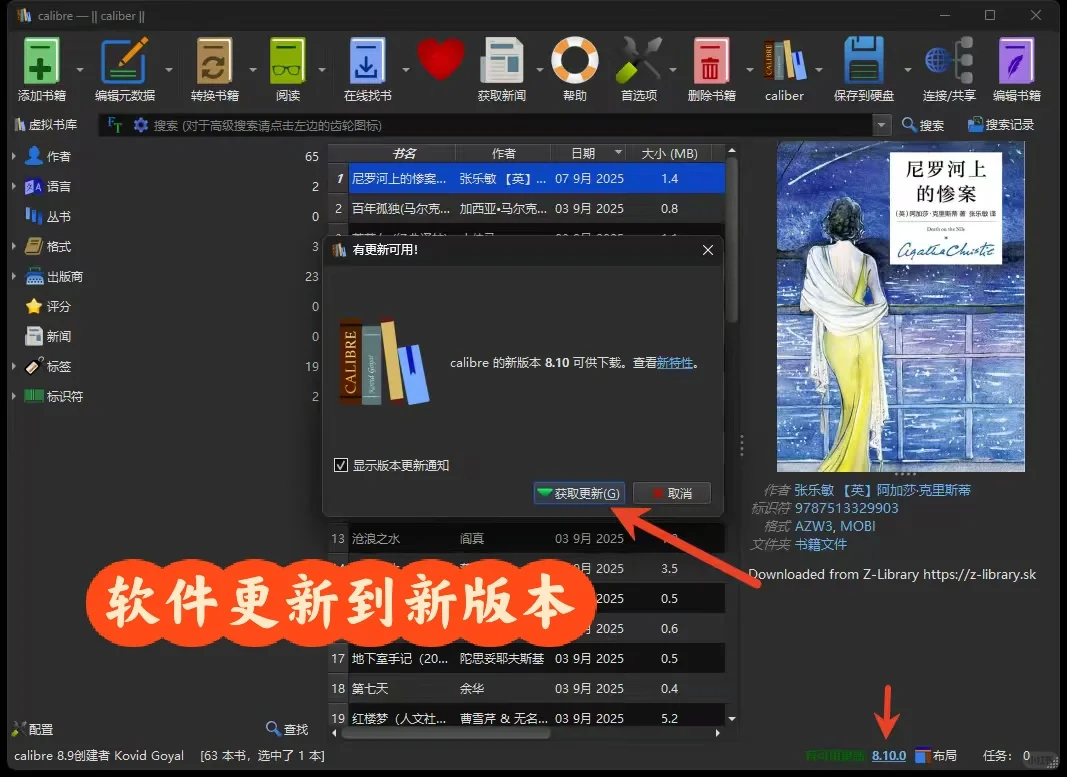The image size is (1067, 777).
Task: Click into the search input field
Action: pyautogui.click(x=510, y=125)
